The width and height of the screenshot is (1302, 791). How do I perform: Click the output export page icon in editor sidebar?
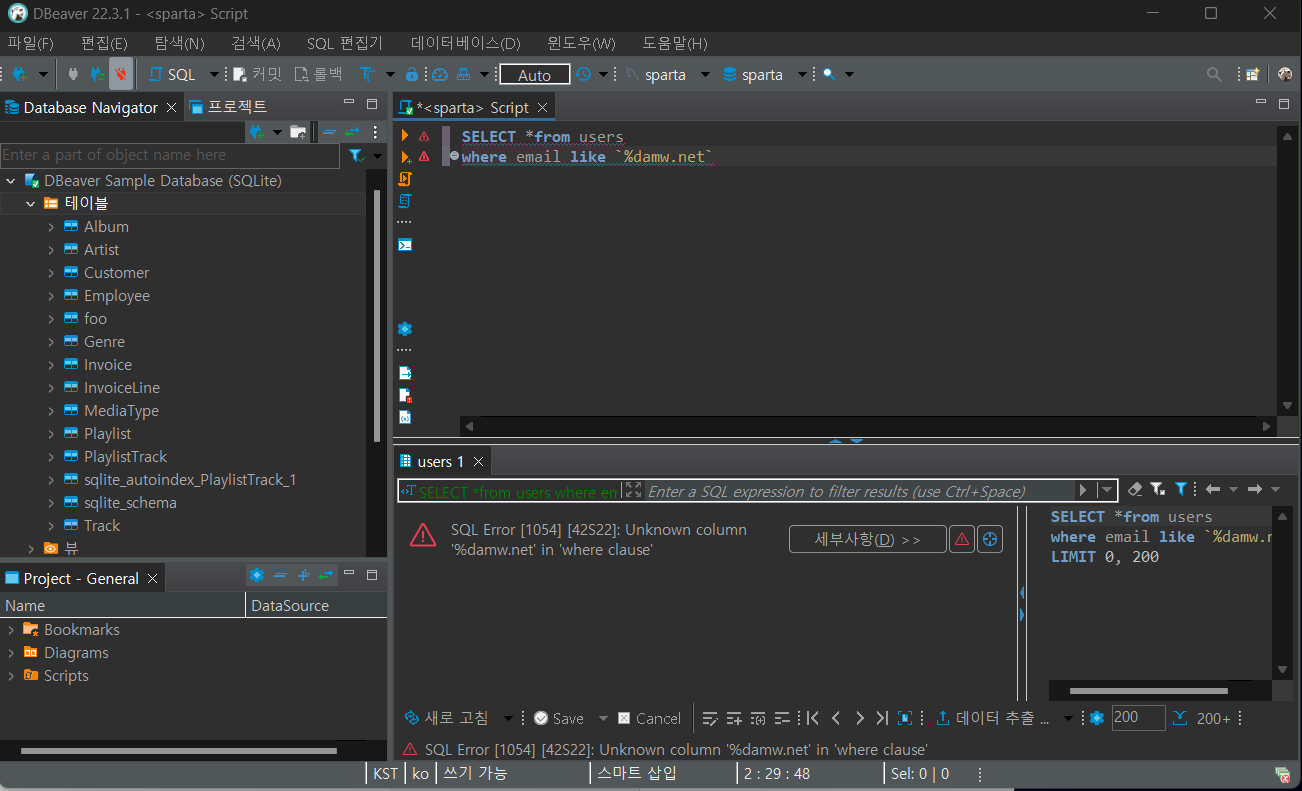(x=405, y=373)
